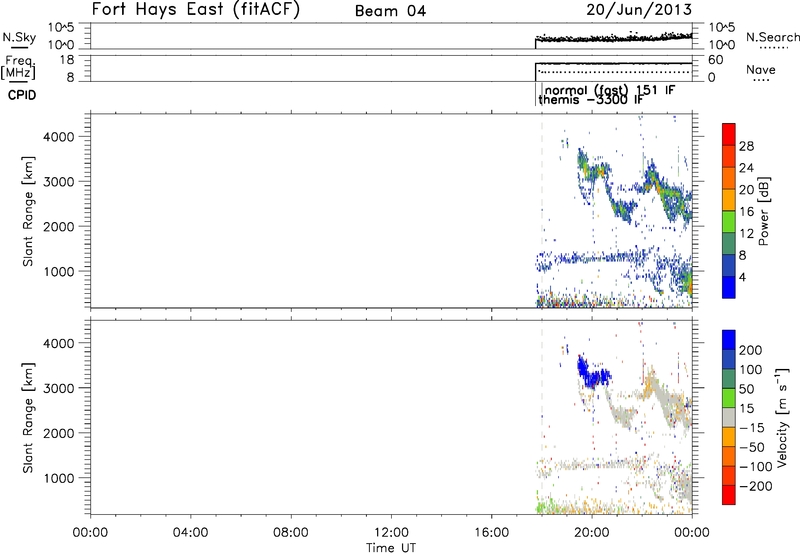Click the '04:00' time axis label
The height and width of the screenshot is (554, 800).
pos(191,533)
